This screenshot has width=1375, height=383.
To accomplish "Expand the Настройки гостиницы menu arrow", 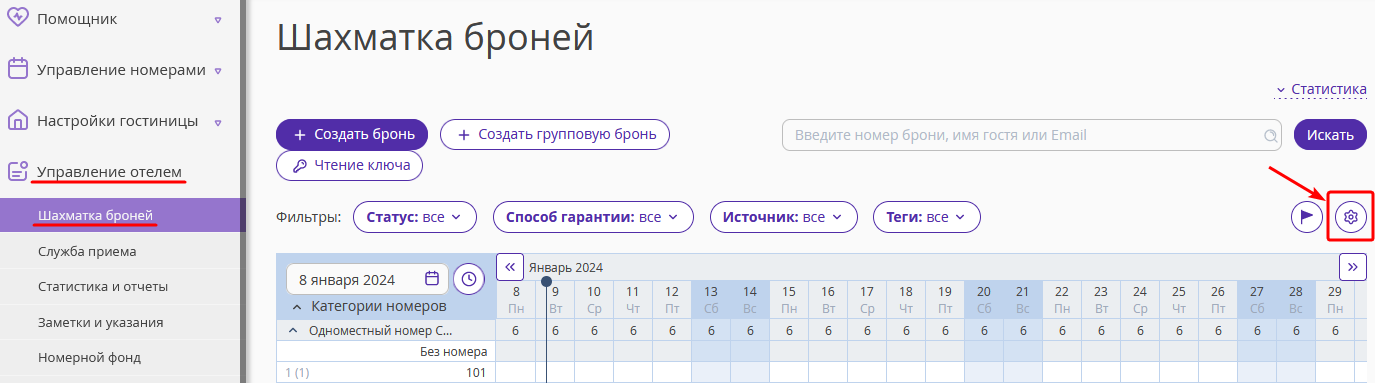I will (x=218, y=122).
